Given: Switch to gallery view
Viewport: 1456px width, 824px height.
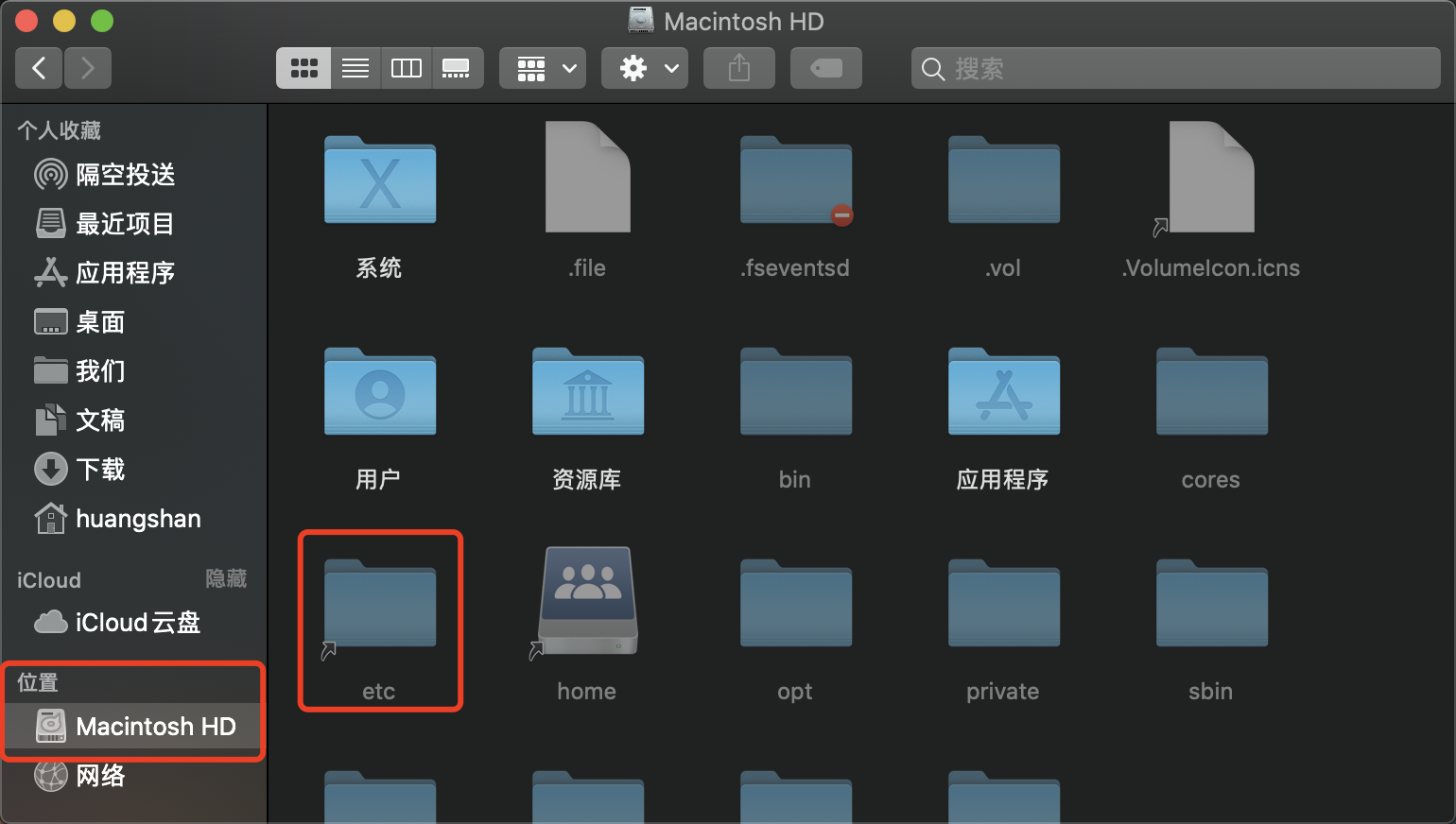Looking at the screenshot, I should [457, 68].
